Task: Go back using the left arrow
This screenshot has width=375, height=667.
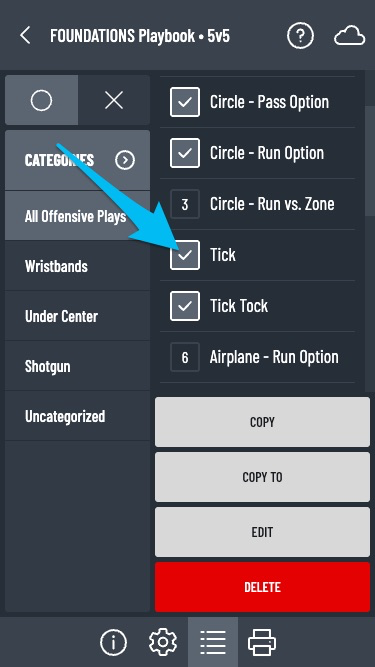Action: 25,35
